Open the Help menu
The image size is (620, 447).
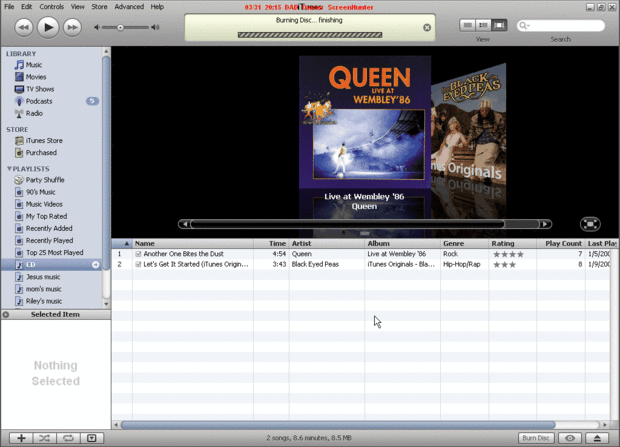[x=157, y=7]
